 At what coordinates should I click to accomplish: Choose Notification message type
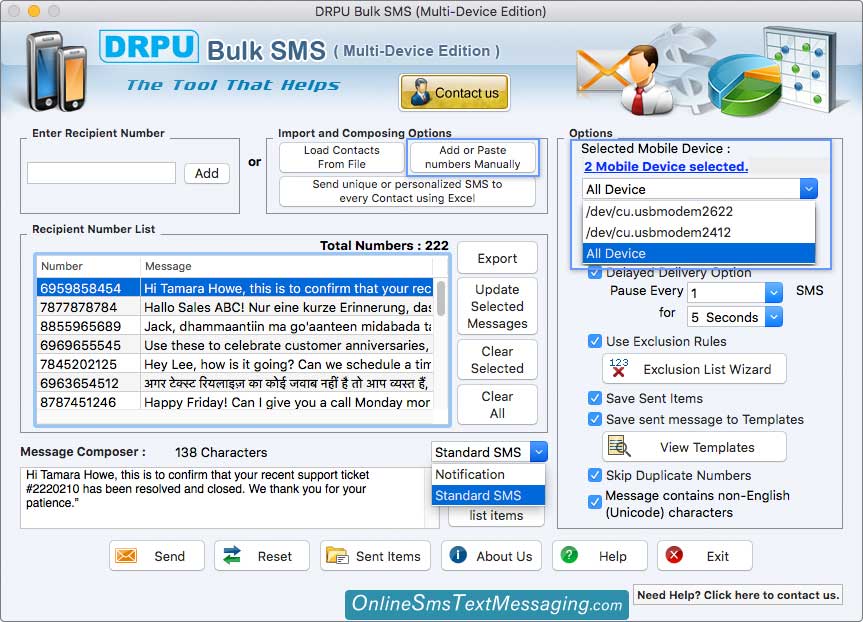488,474
